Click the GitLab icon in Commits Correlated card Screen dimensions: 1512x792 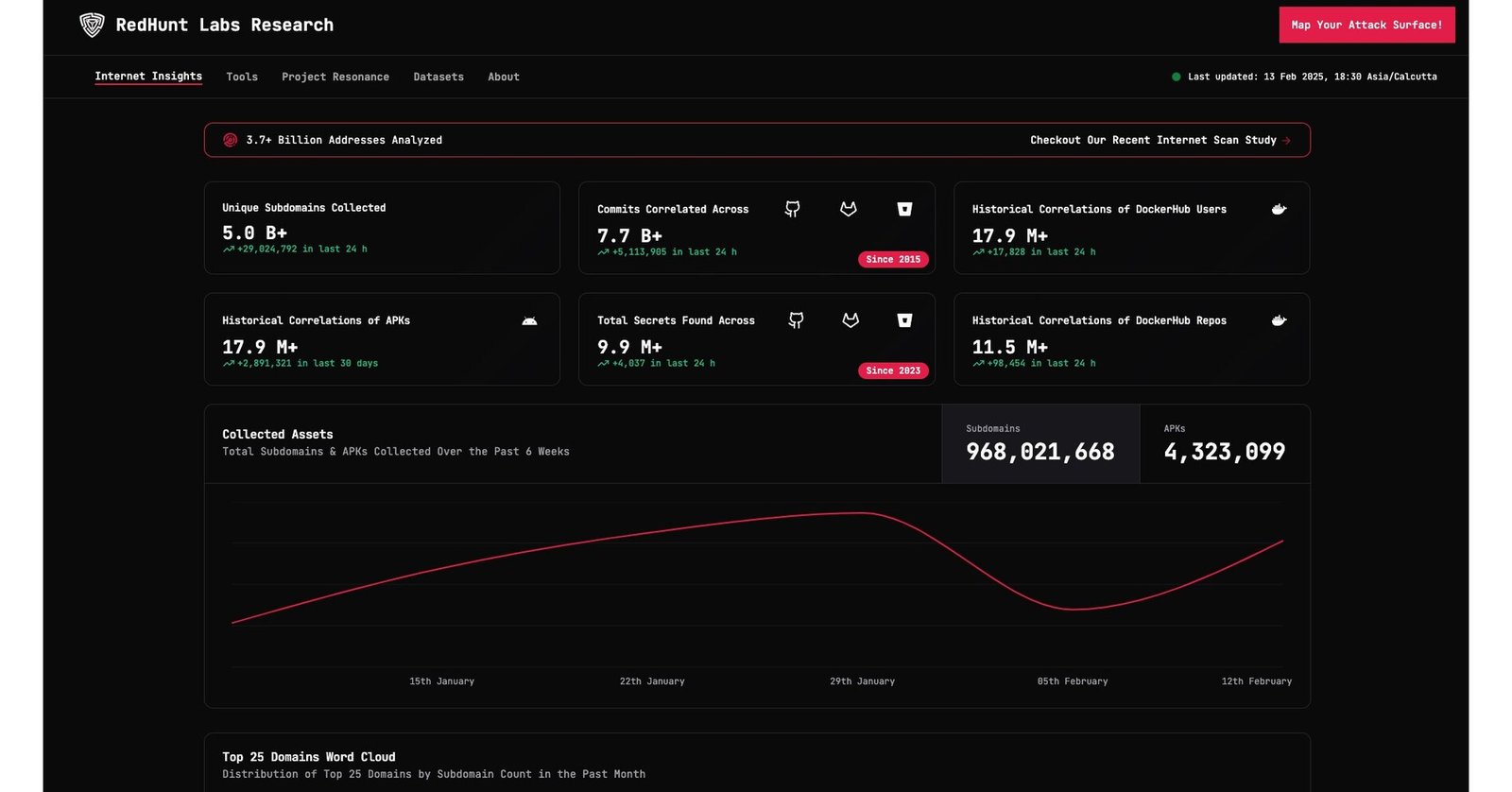click(x=849, y=209)
